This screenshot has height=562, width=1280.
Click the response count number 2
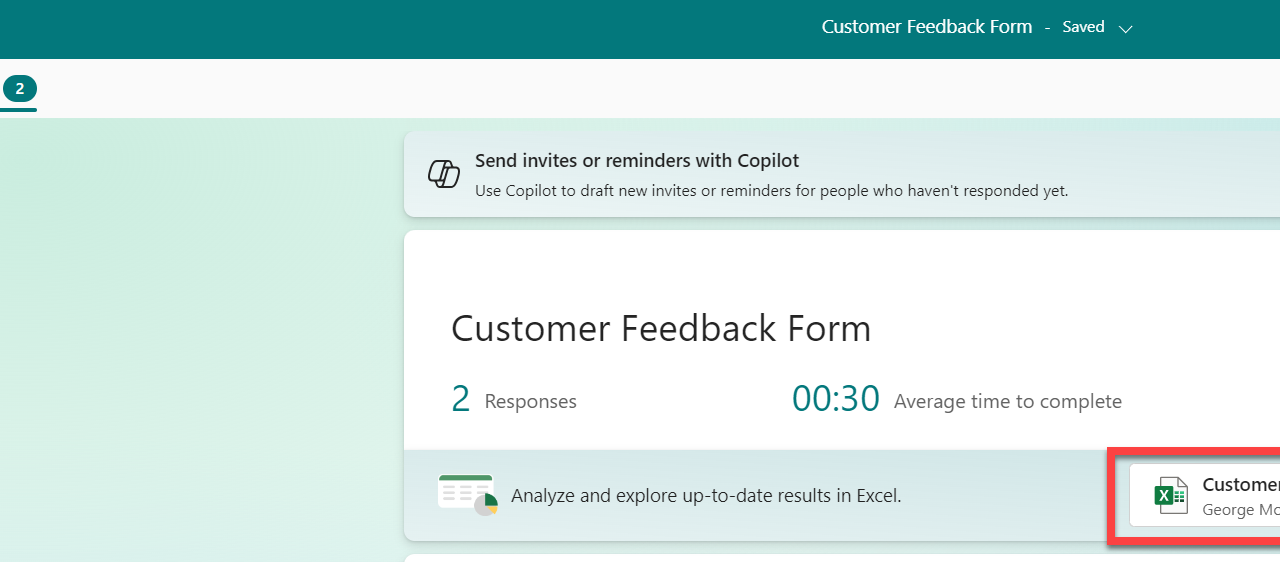(460, 400)
